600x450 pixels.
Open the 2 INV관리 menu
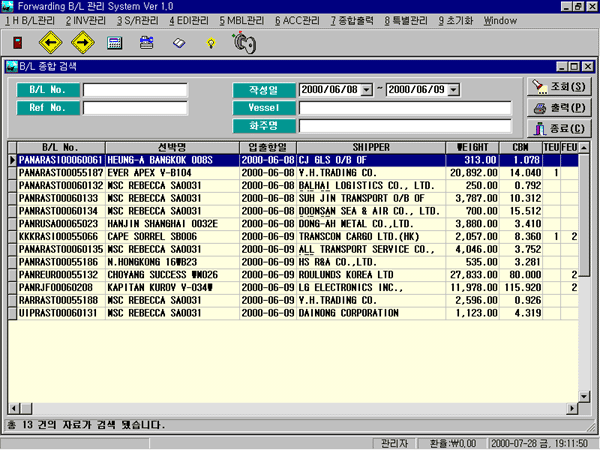coord(85,21)
